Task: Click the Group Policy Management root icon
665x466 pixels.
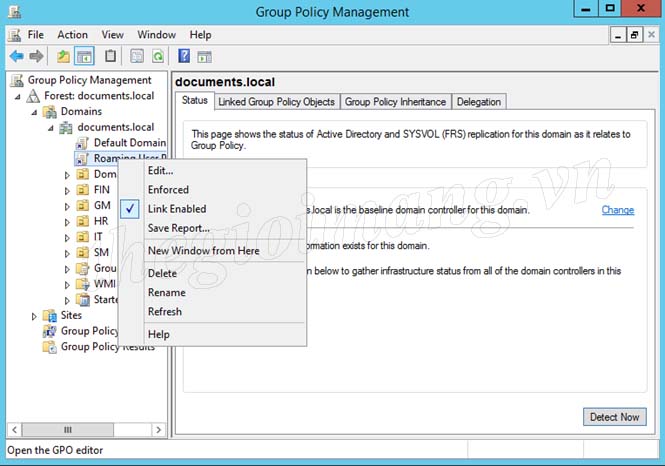Action: click(x=17, y=80)
